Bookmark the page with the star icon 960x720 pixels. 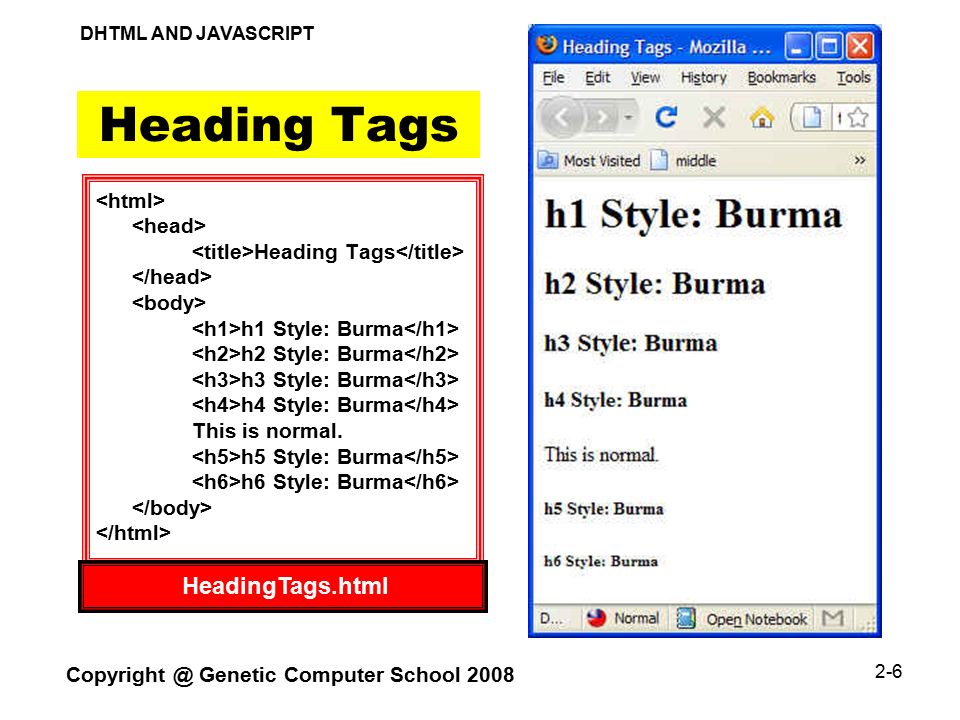[858, 117]
